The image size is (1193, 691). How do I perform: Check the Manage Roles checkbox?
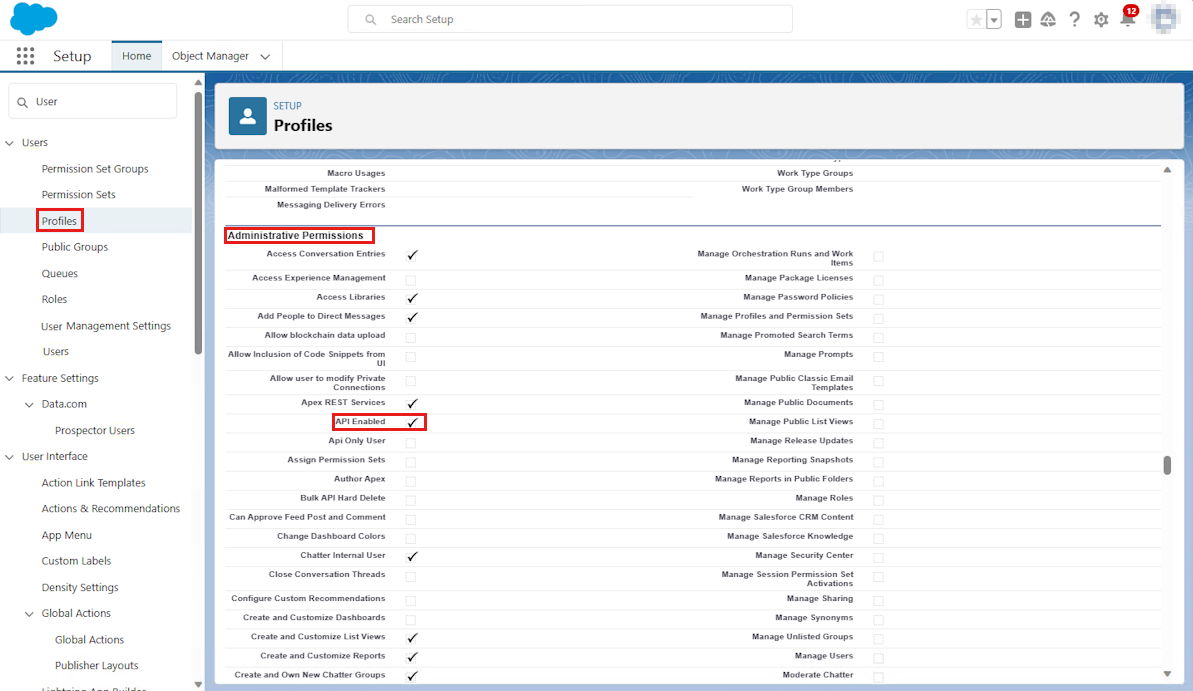pyautogui.click(x=879, y=499)
